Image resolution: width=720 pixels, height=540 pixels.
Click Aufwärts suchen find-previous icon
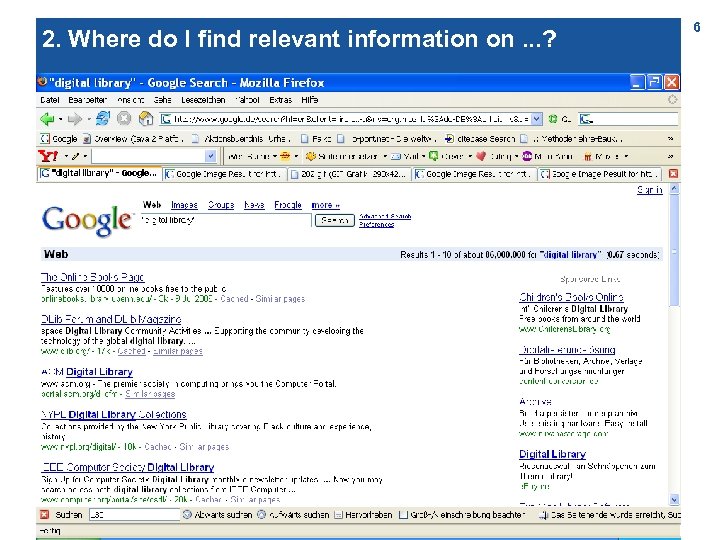coord(261,514)
